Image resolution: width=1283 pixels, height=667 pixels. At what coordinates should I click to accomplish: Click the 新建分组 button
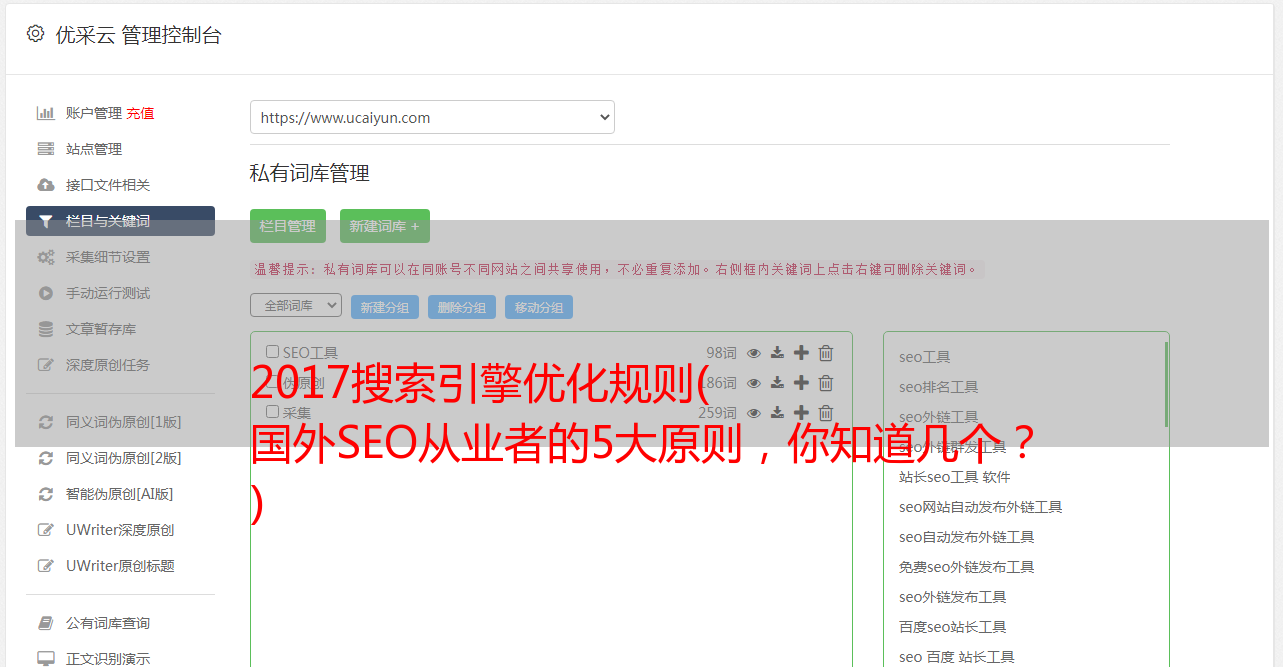pyautogui.click(x=385, y=307)
